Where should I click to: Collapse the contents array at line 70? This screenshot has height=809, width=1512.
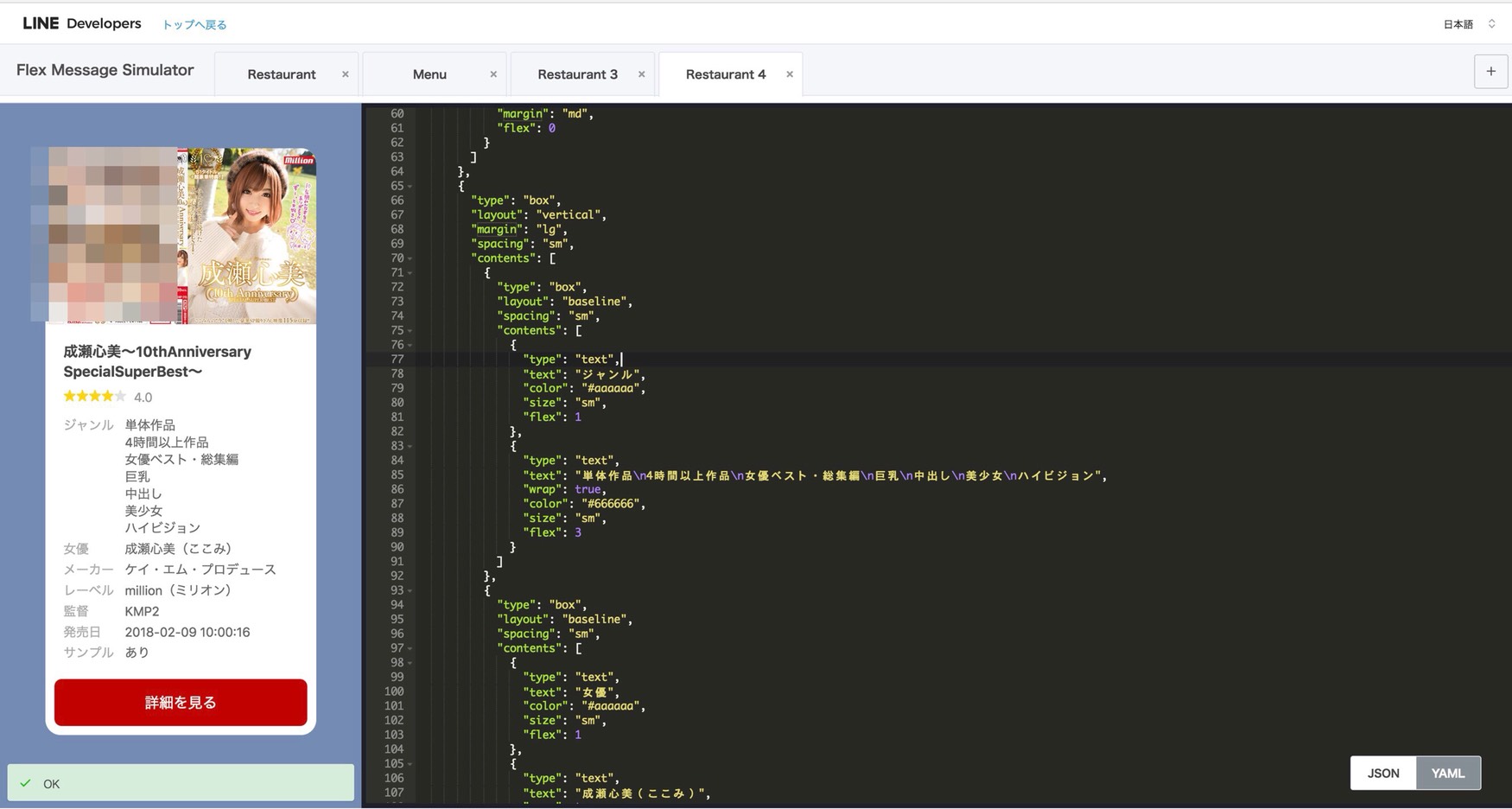(x=410, y=258)
